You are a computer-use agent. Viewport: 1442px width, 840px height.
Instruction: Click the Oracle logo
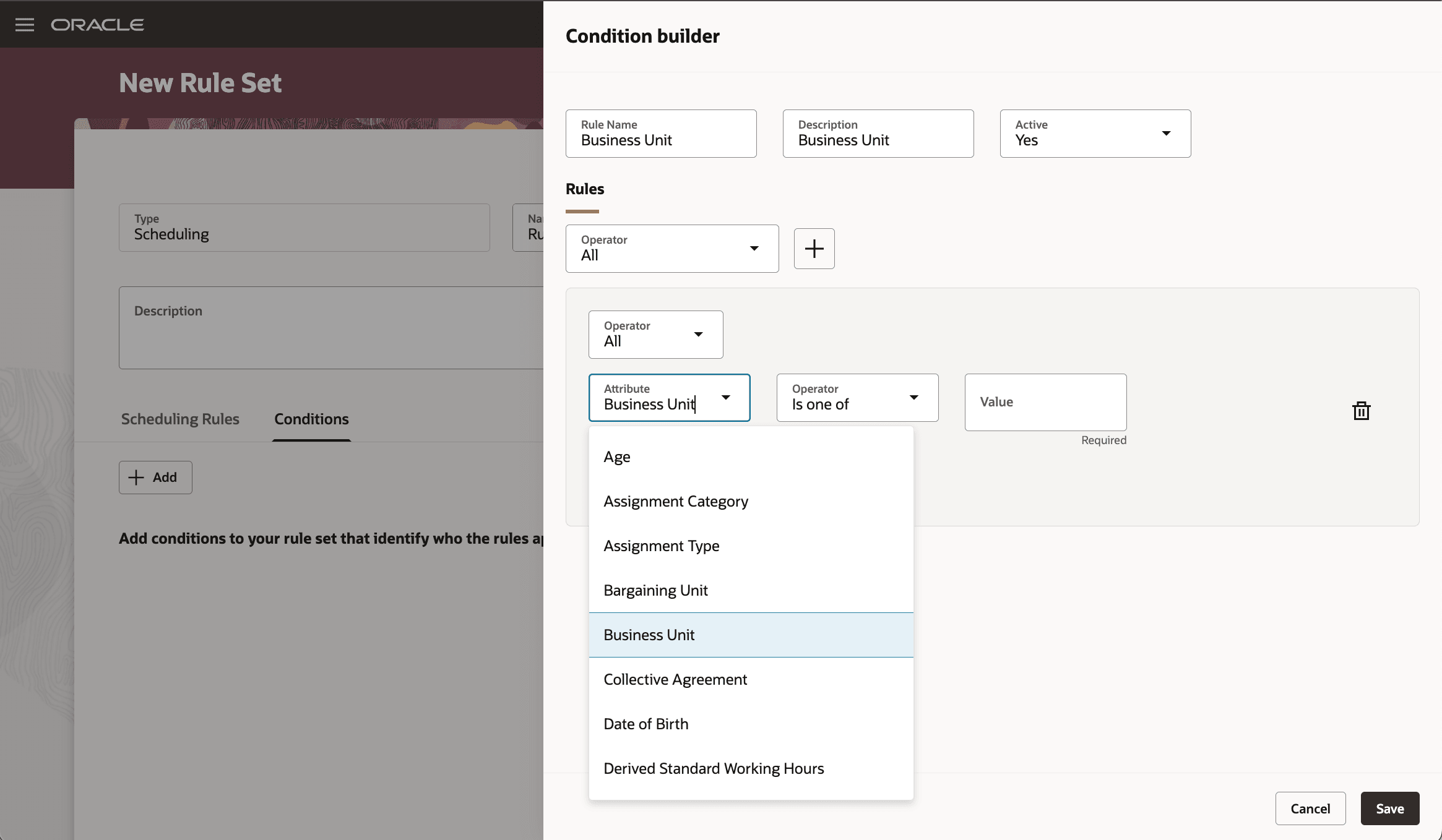click(x=97, y=24)
